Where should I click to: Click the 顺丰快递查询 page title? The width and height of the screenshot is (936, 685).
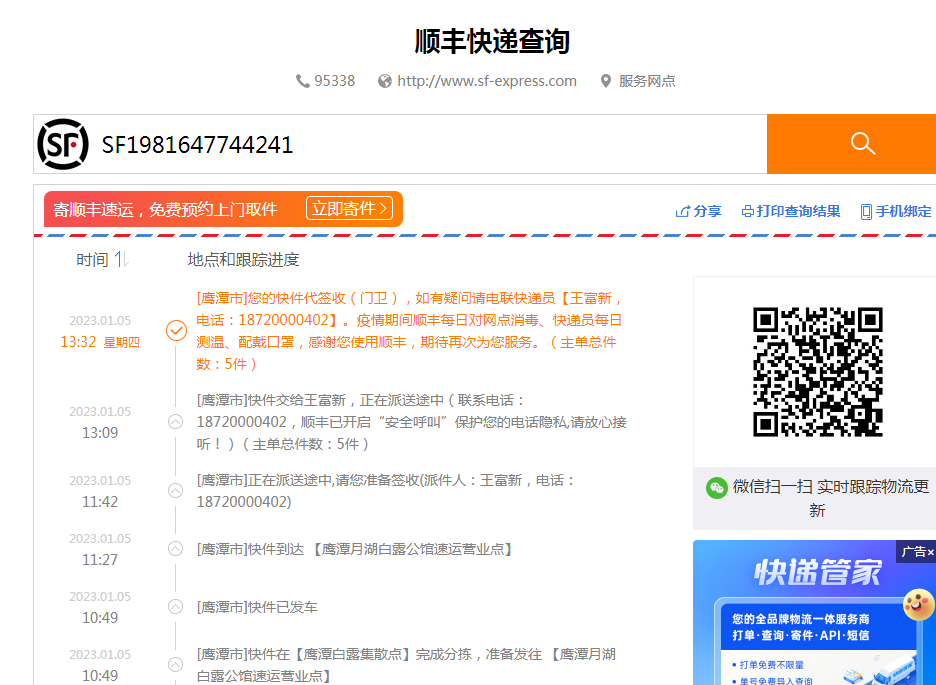coord(492,41)
